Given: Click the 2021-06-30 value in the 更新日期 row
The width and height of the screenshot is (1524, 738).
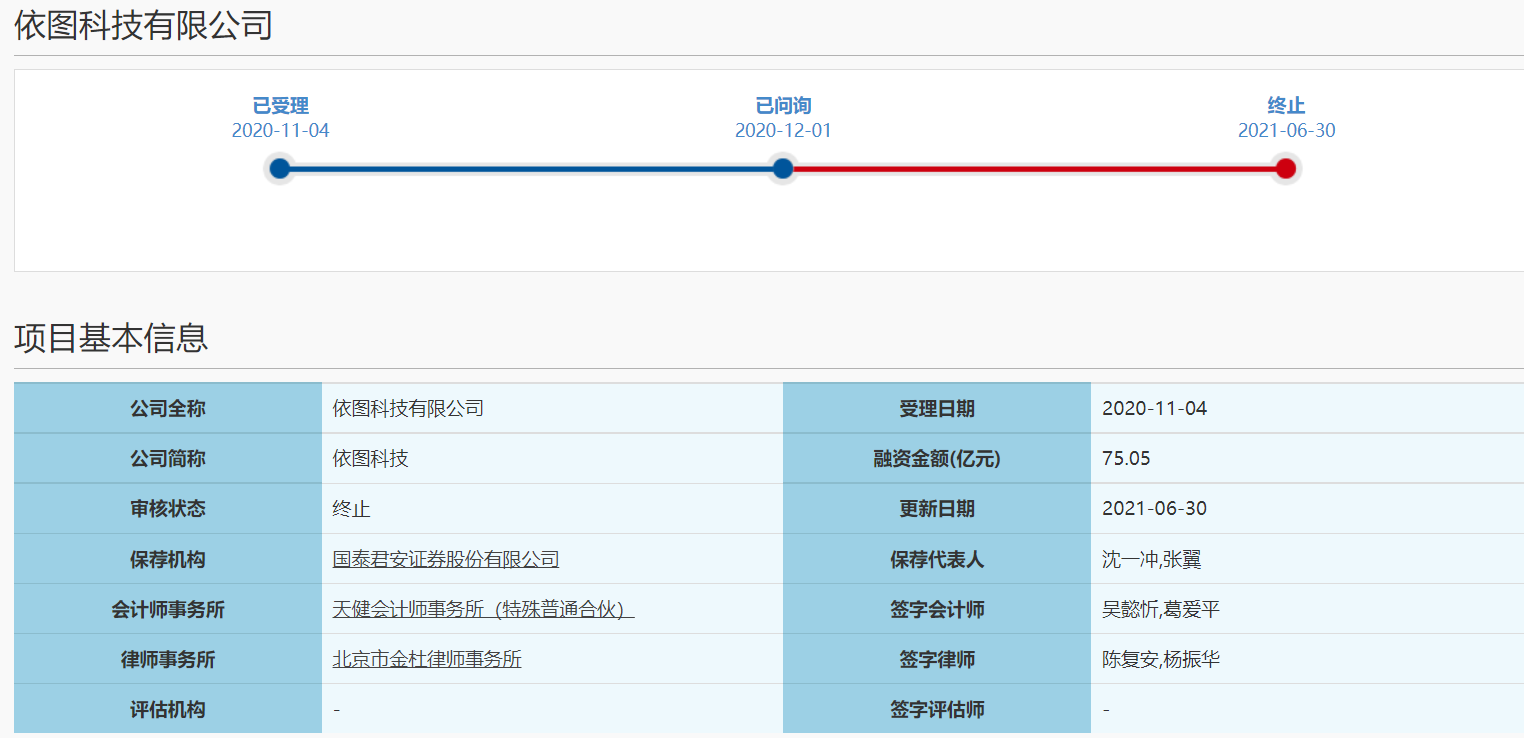Looking at the screenshot, I should tap(1154, 509).
